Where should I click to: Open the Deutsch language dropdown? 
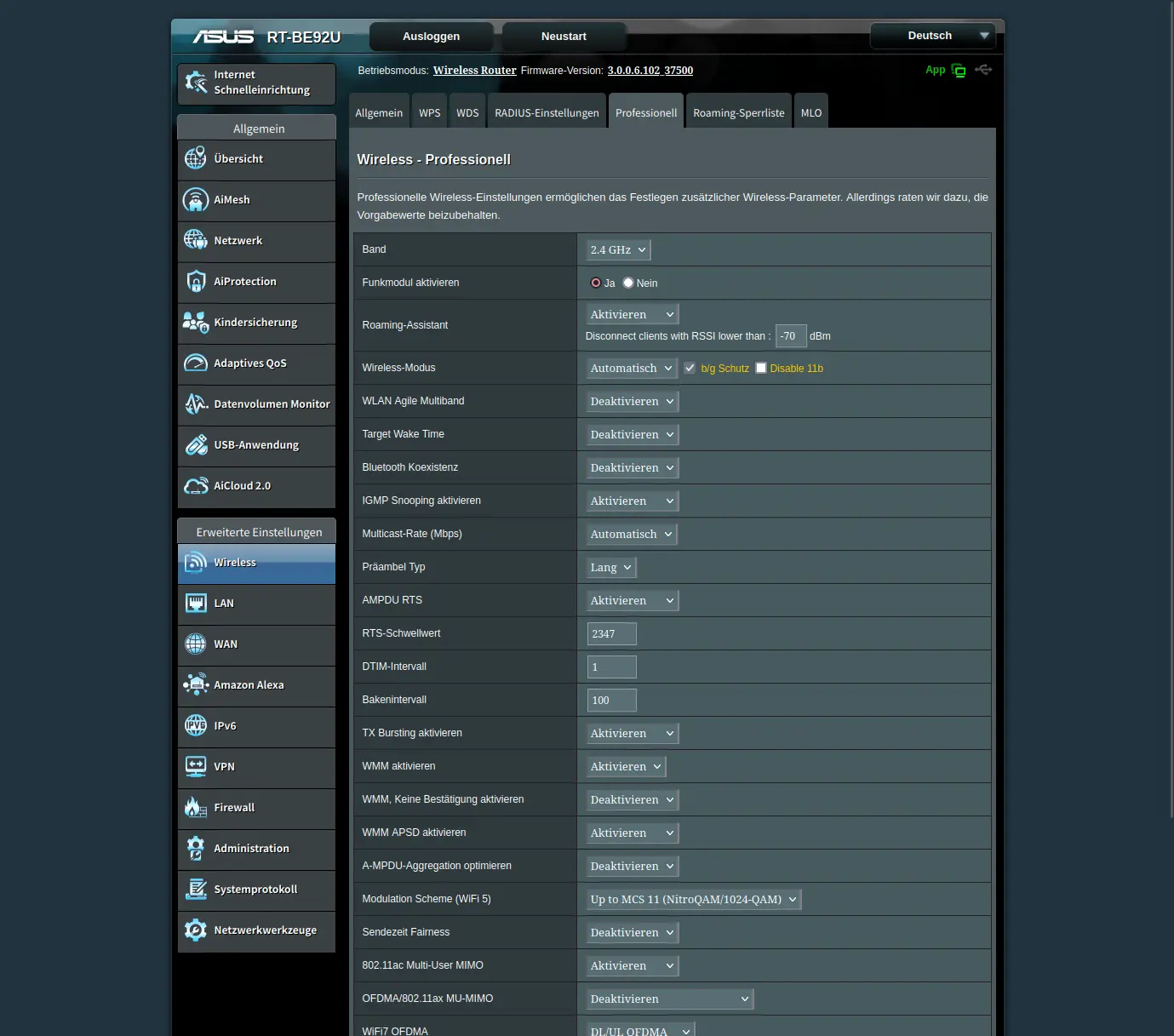tap(932, 36)
